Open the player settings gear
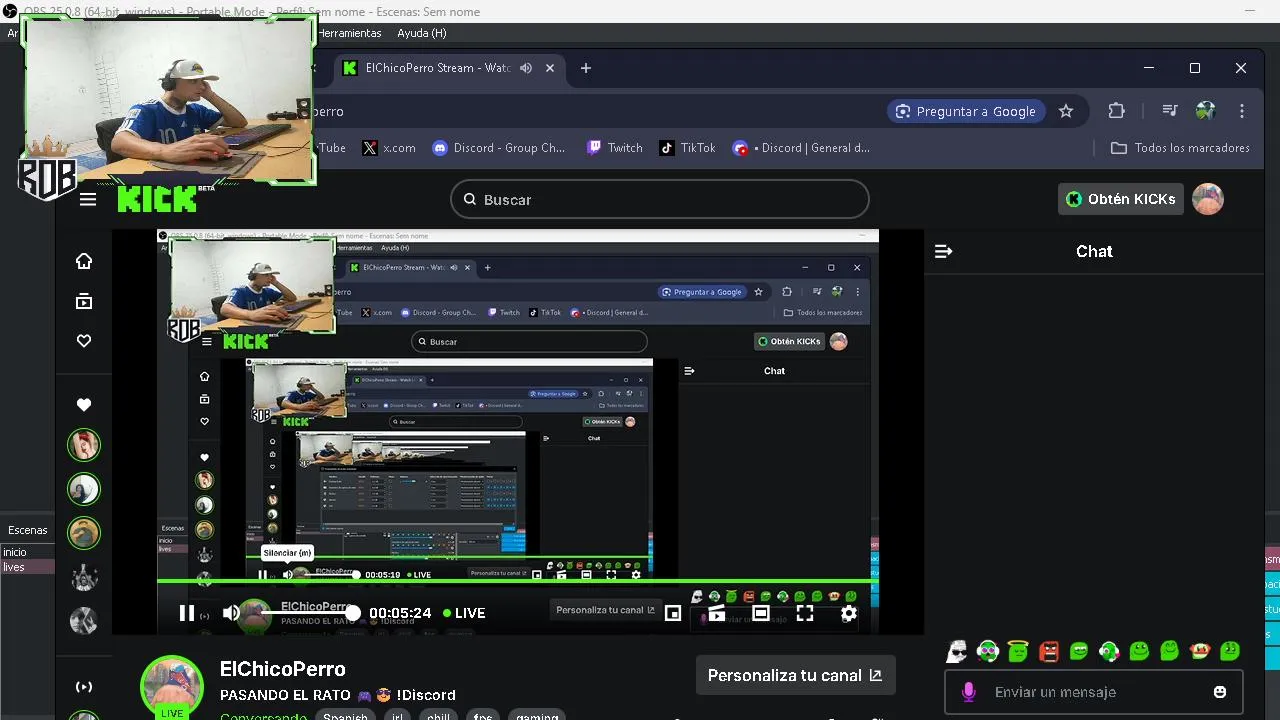The width and height of the screenshot is (1280, 720). 849,614
